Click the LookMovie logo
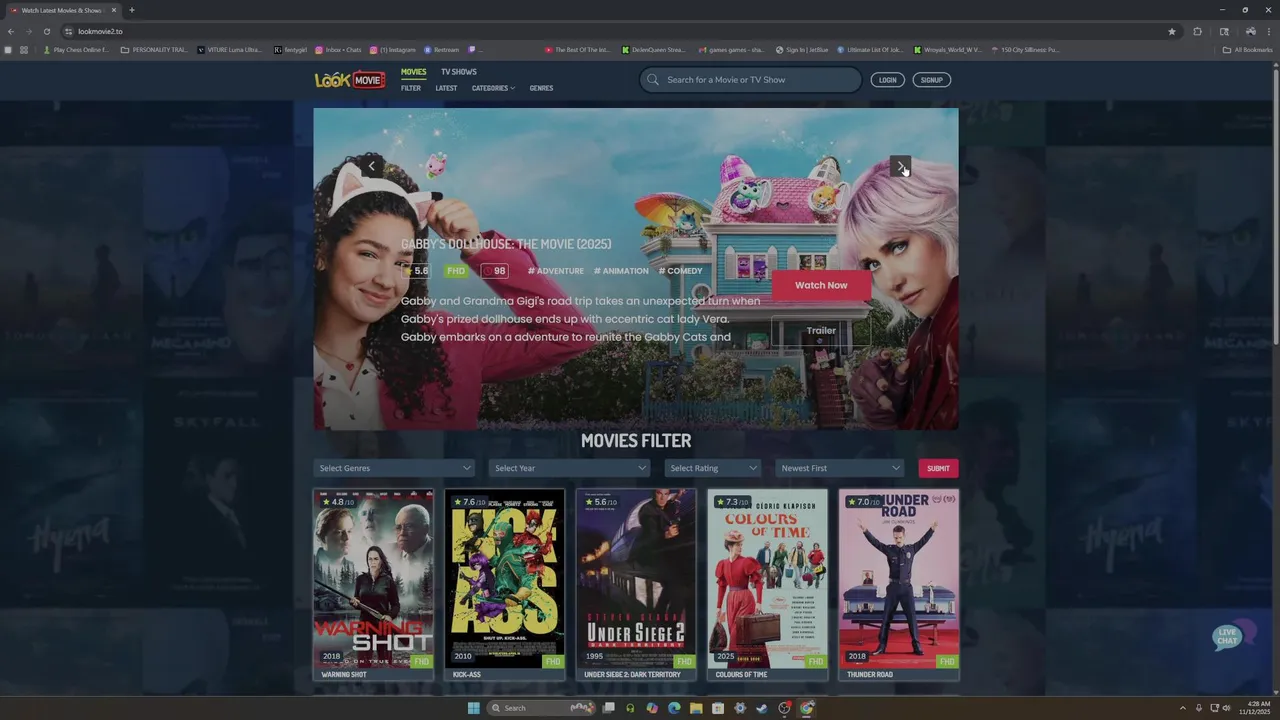The width and height of the screenshot is (1280, 720). pyautogui.click(x=350, y=80)
